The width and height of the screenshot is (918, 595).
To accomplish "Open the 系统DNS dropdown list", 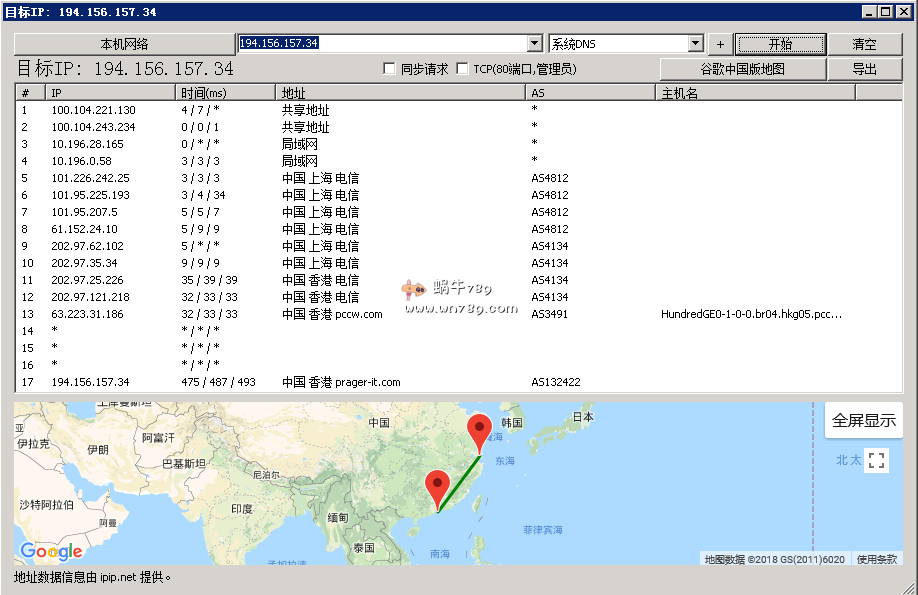I will click(x=696, y=44).
